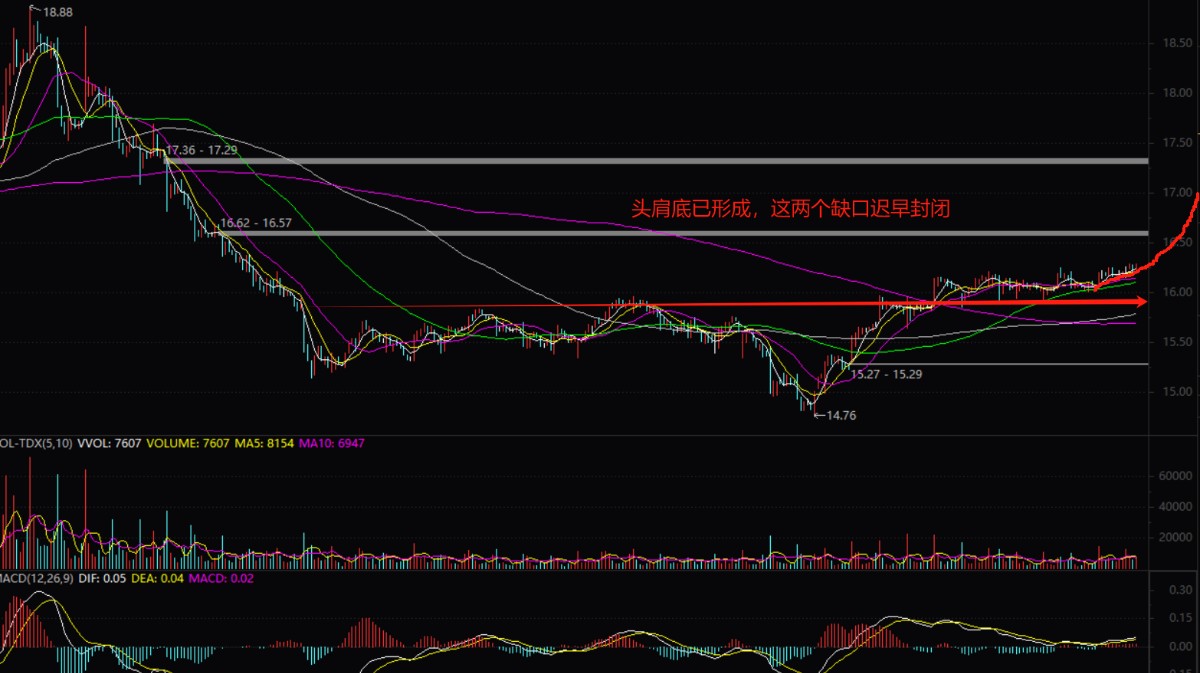Open MACD(12,26,9) indicator settings label
The width and height of the screenshot is (1200, 673).
click(x=39, y=579)
